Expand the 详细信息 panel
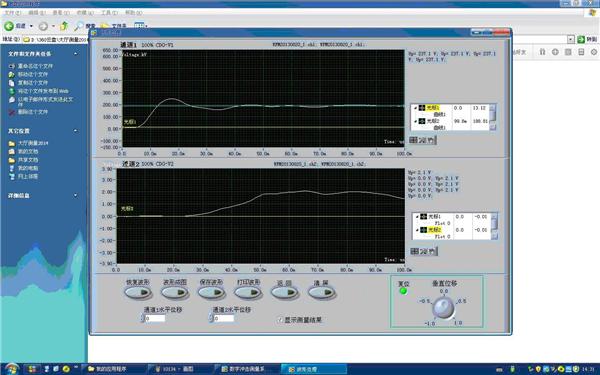This screenshot has width=600, height=375. click(x=75, y=196)
